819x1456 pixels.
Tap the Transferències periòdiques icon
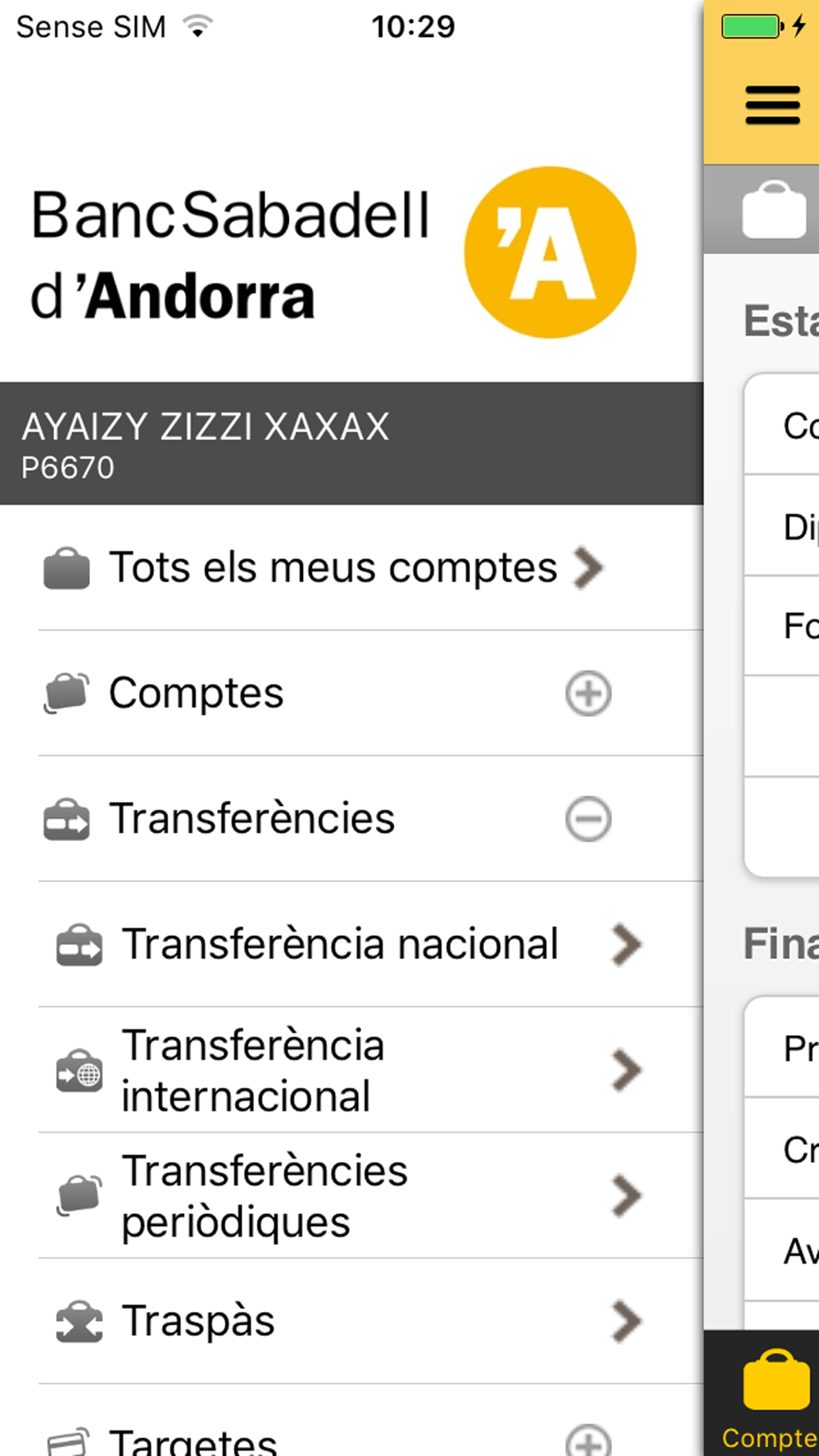(x=79, y=1196)
